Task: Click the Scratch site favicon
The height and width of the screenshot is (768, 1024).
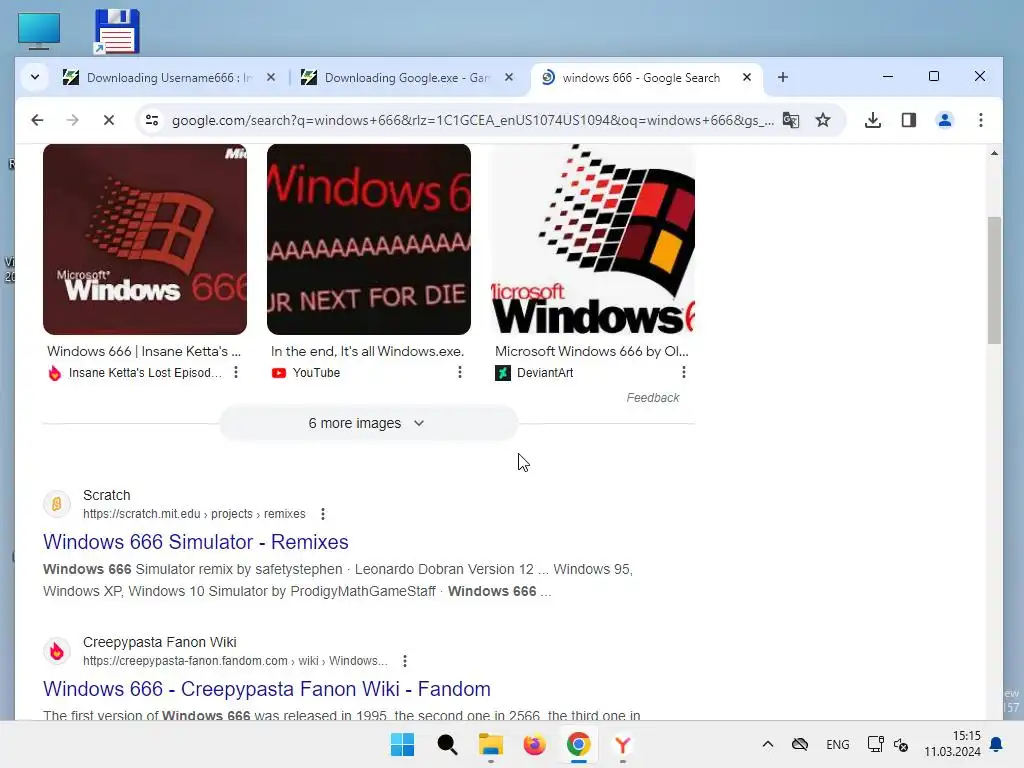Action: 57,504
